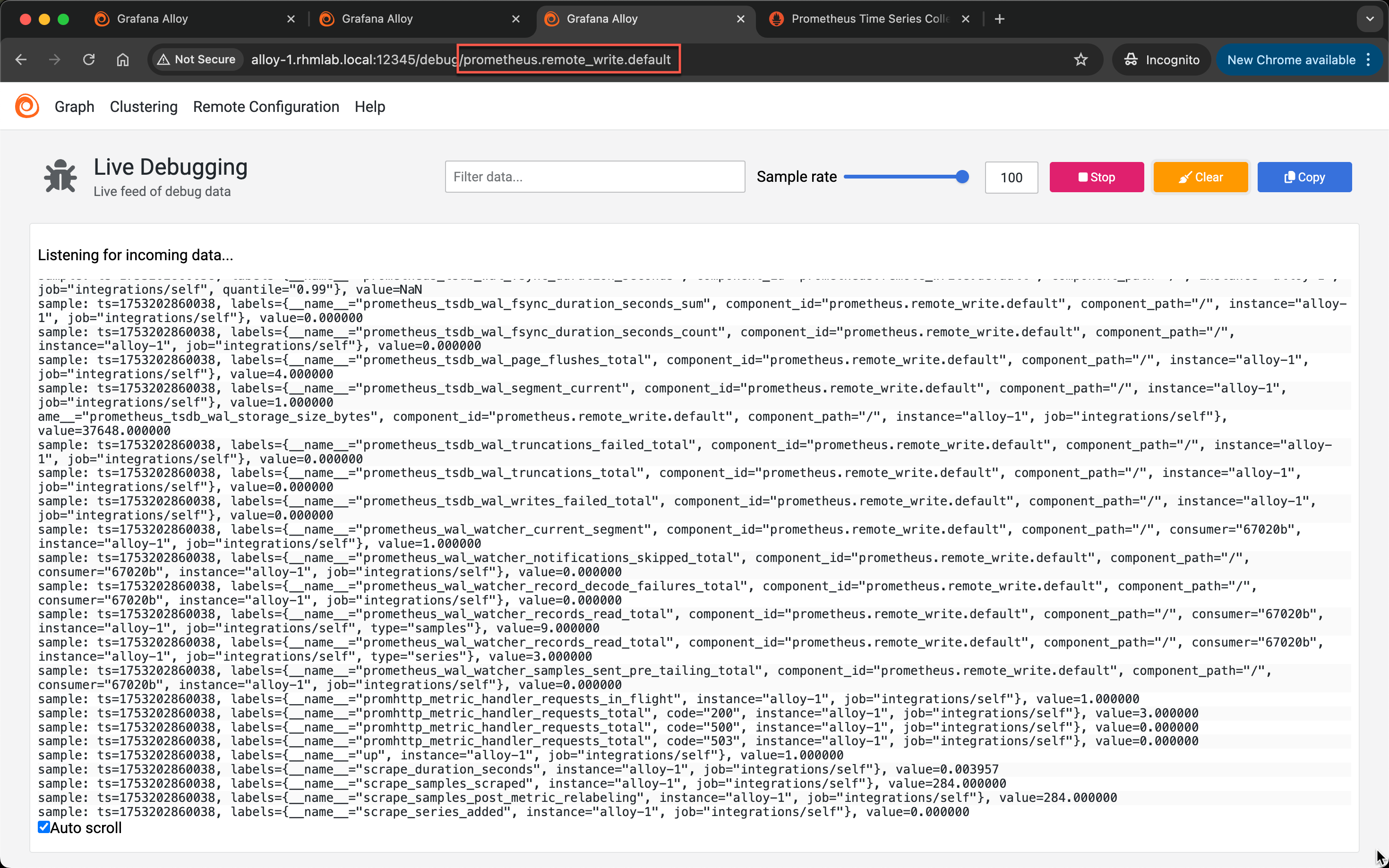Image resolution: width=1389 pixels, height=868 pixels.
Task: Focus the Filter data input field
Action: pyautogui.click(x=595, y=177)
